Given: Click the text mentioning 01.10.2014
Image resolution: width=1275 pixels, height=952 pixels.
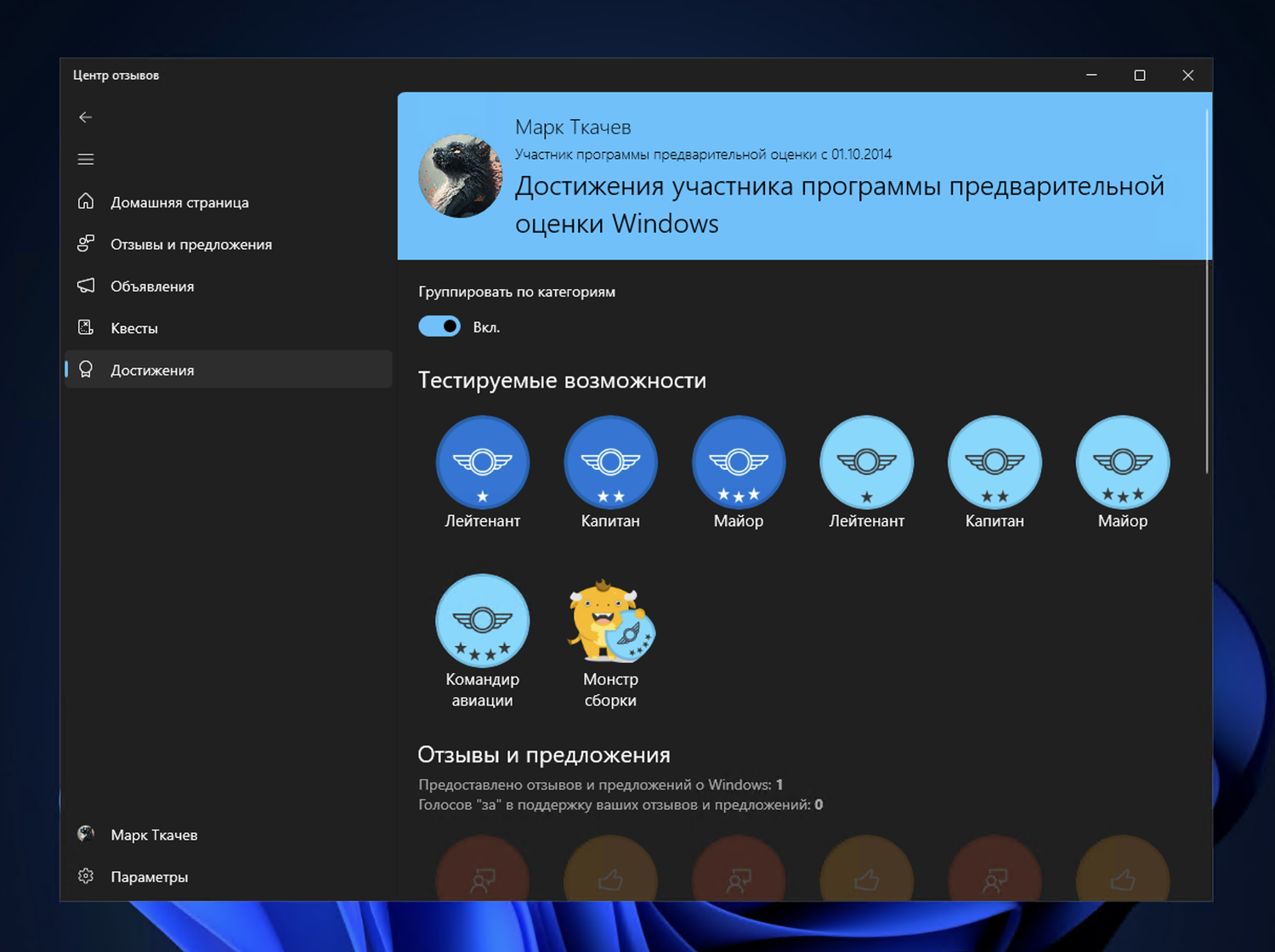Looking at the screenshot, I should 703,155.
